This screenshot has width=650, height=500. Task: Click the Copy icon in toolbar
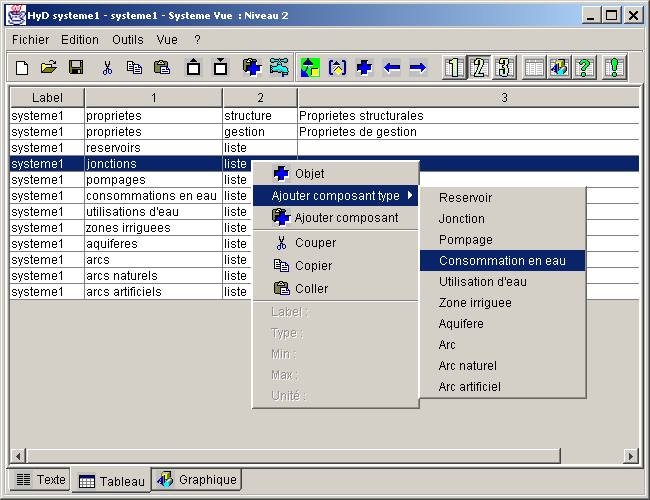point(134,67)
